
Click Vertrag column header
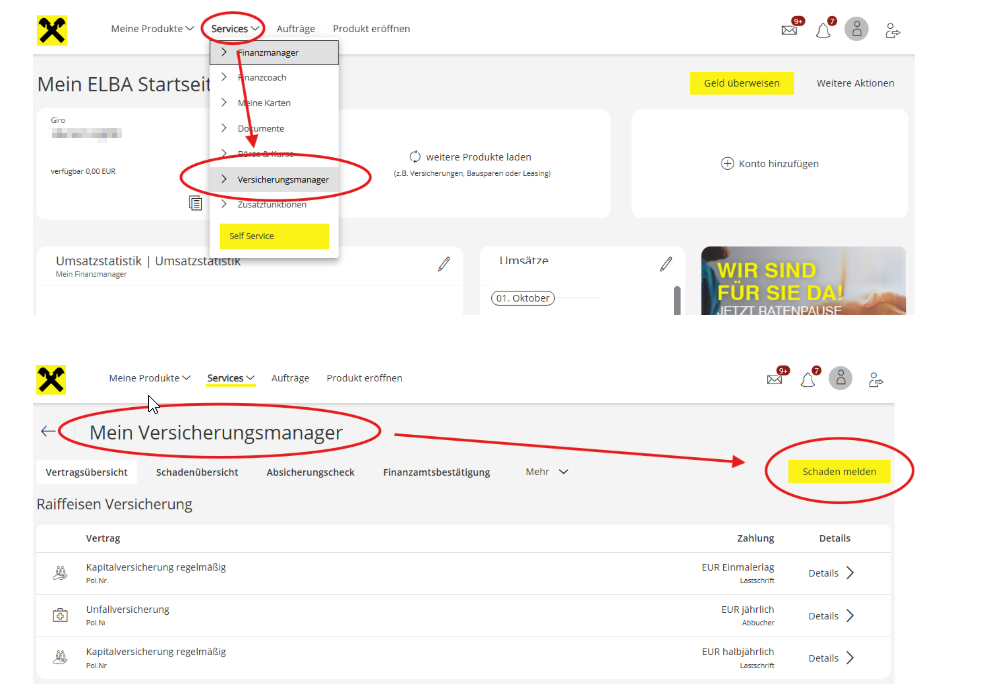(103, 538)
